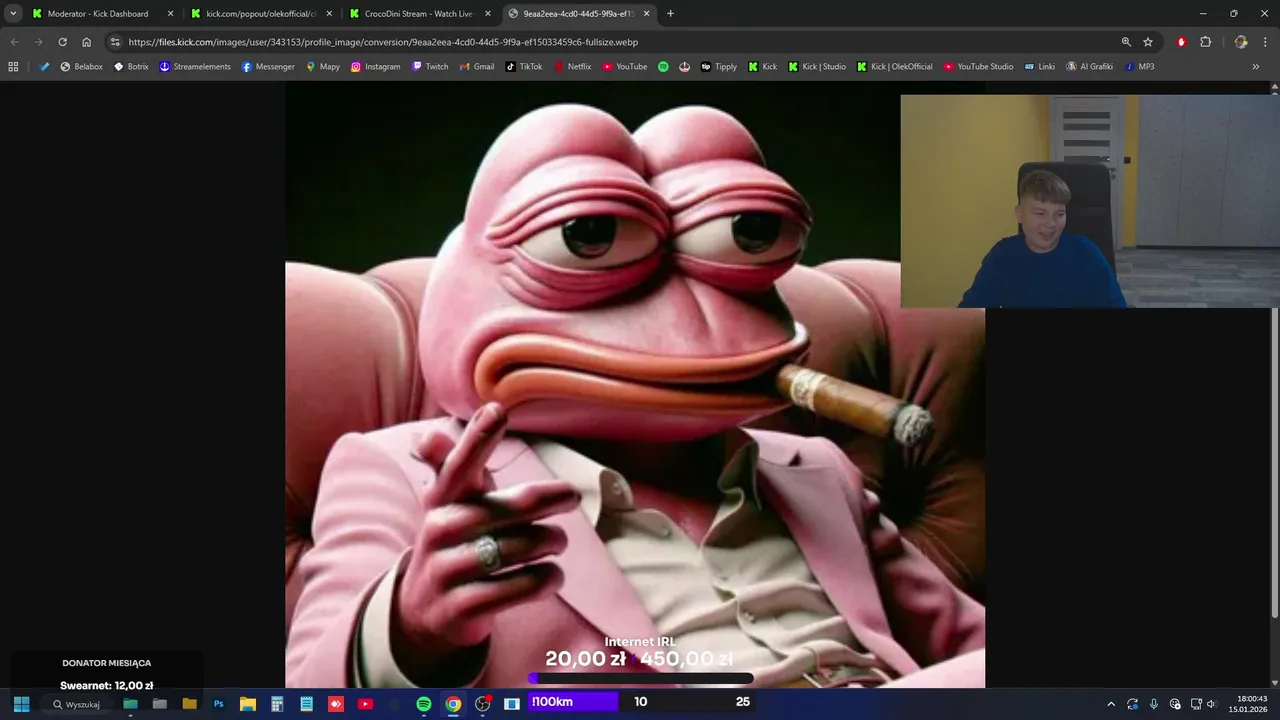
Task: Open the Mapy bookmark
Action: click(323, 67)
